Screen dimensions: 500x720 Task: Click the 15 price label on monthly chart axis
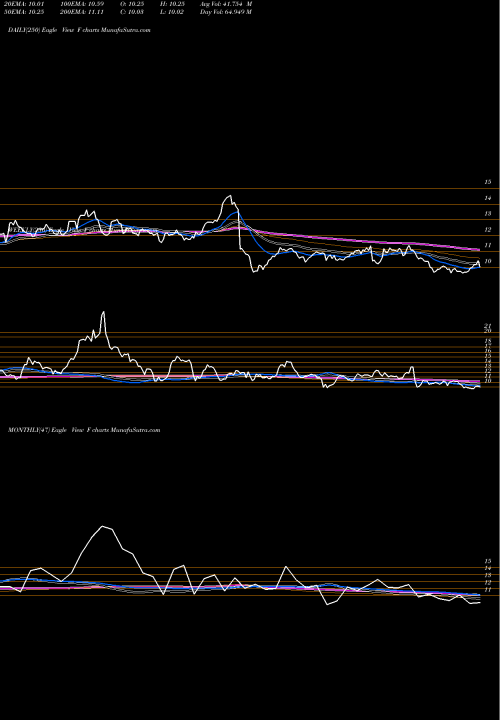coord(488,561)
